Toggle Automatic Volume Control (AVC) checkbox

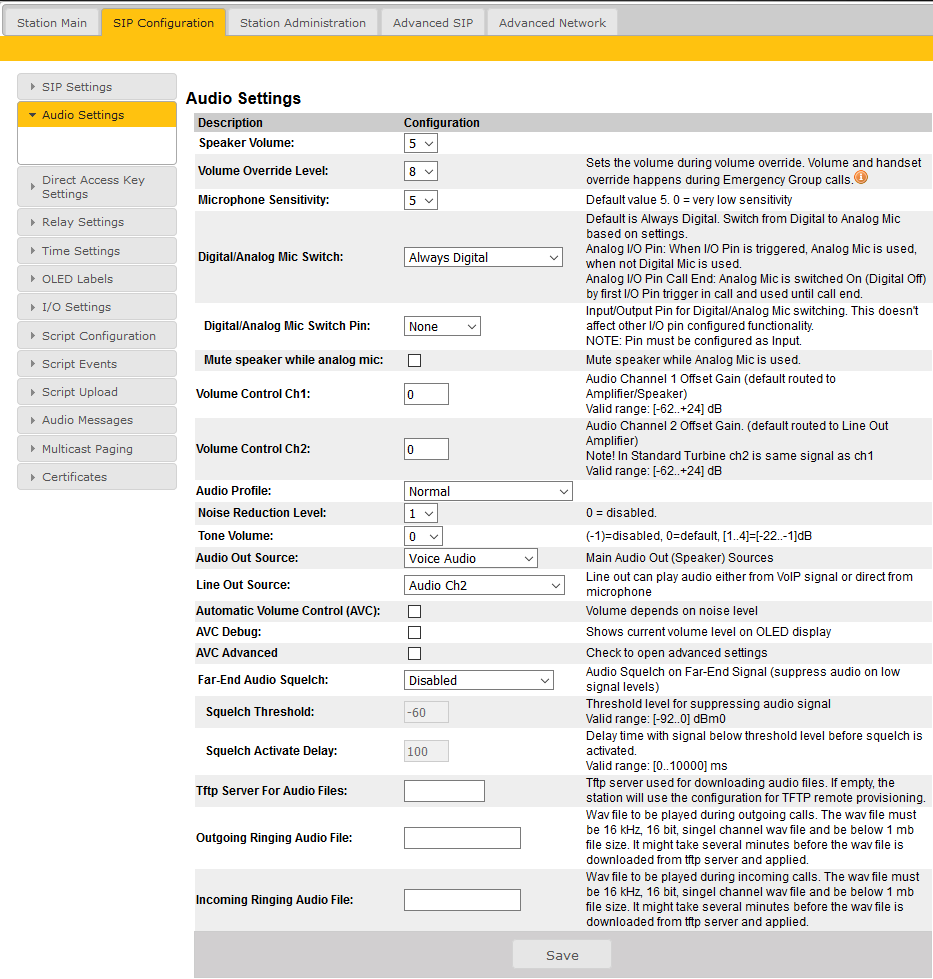point(414,611)
